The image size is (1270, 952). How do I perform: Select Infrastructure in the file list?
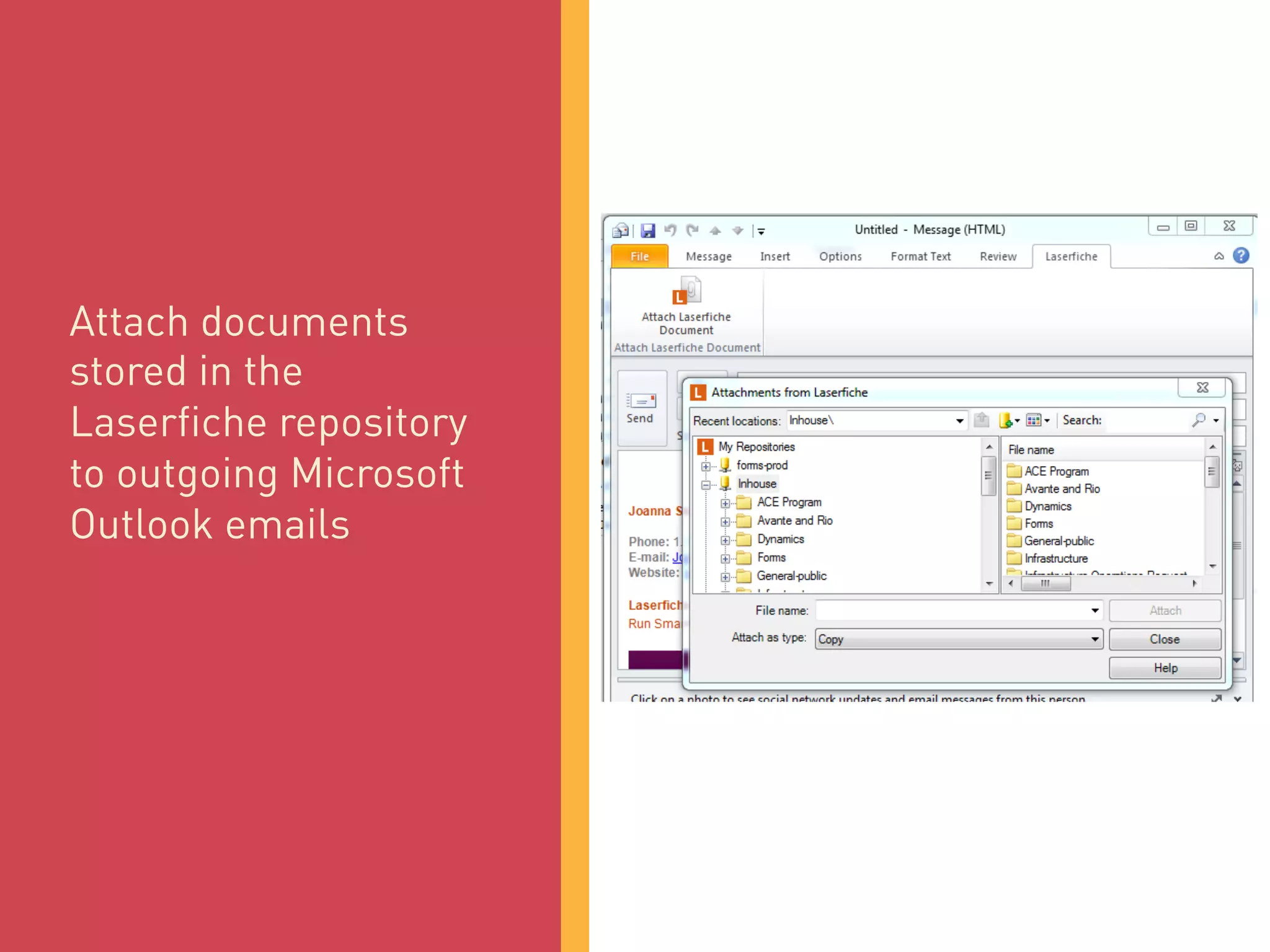coord(1055,558)
